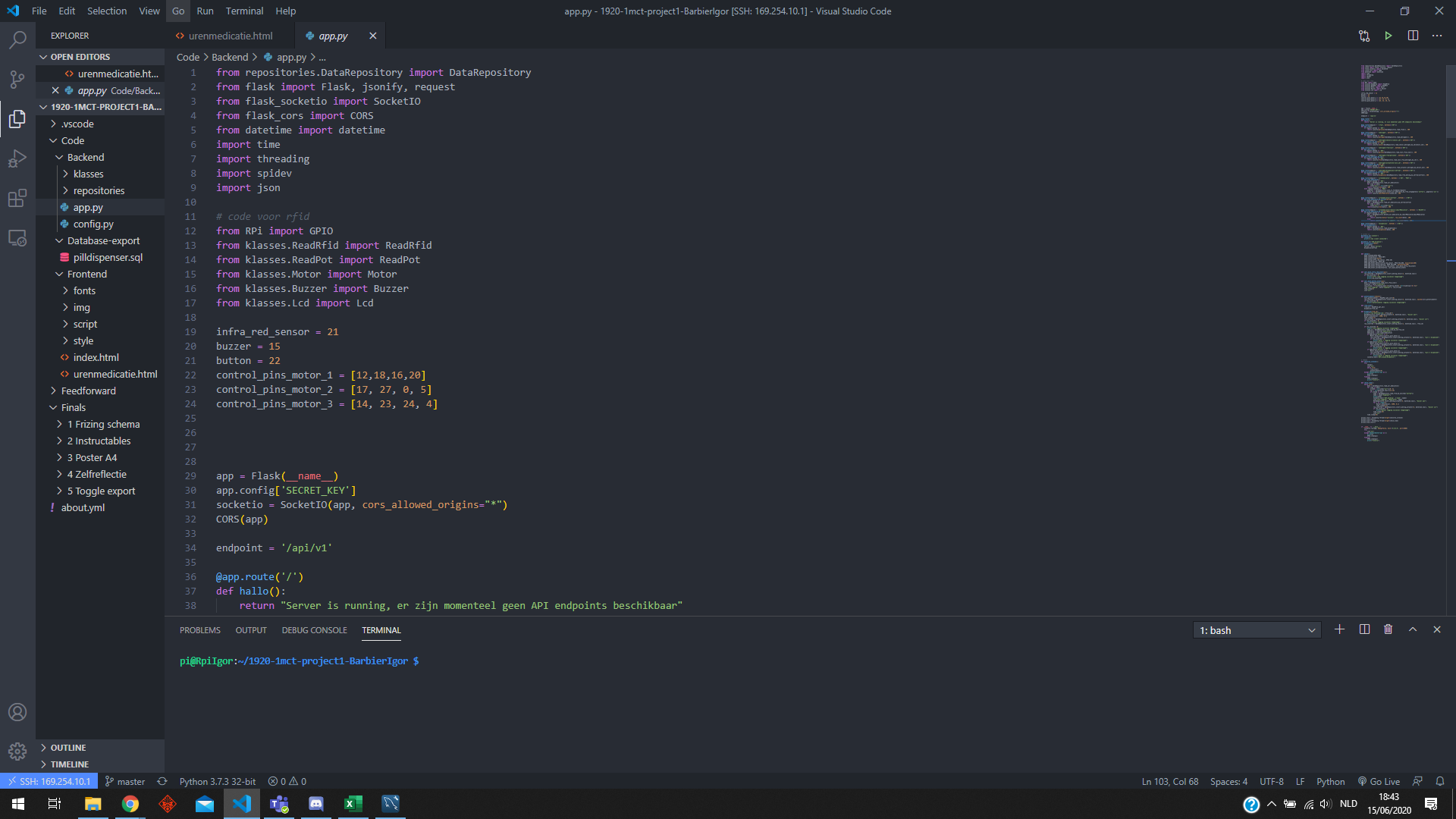This screenshot has height=819, width=1456.
Task: Expand the Feedforward folder
Action: point(100,391)
